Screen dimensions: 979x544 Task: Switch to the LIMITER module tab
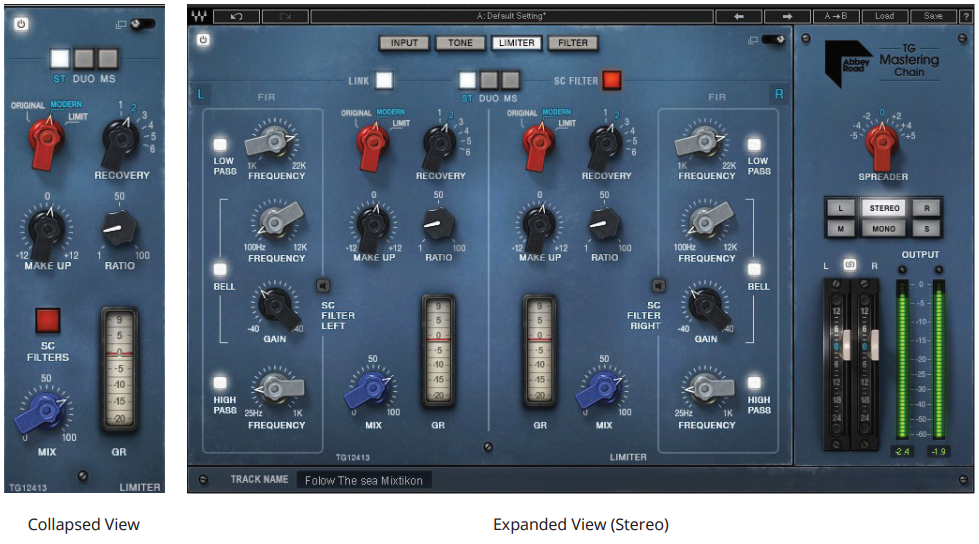coord(516,43)
